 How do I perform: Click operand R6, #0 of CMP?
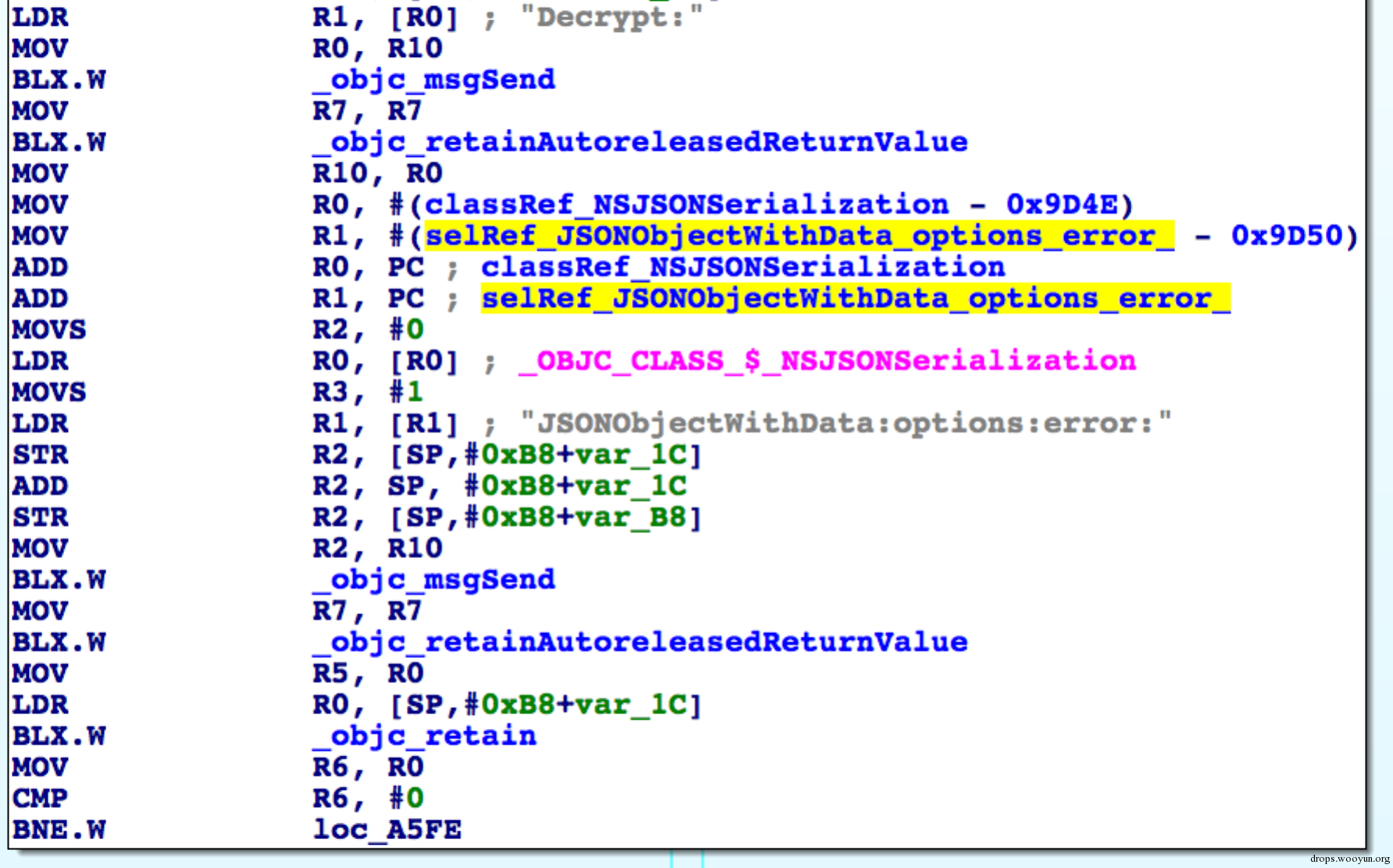[x=368, y=798]
